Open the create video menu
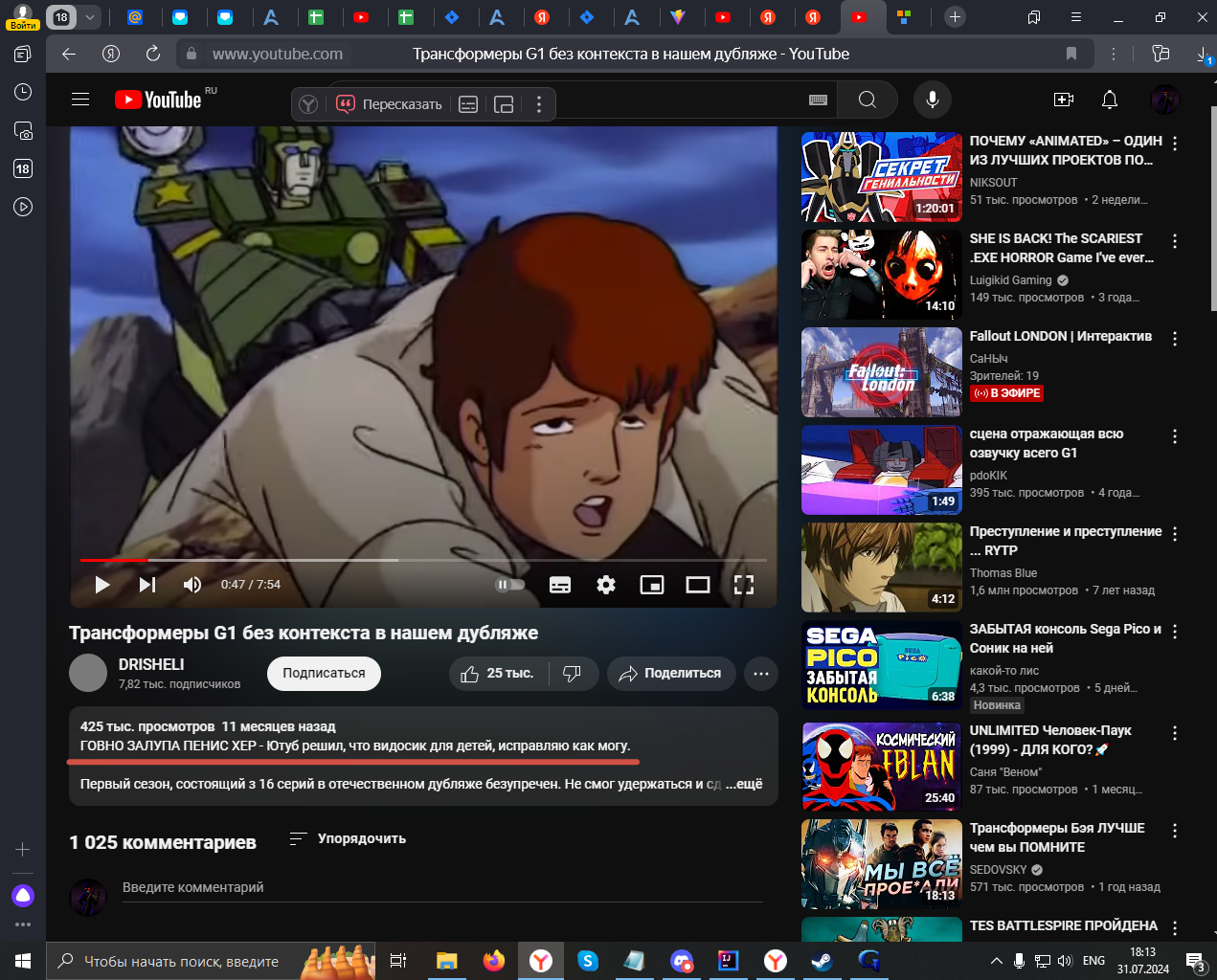Image resolution: width=1217 pixels, height=980 pixels. [x=1063, y=100]
